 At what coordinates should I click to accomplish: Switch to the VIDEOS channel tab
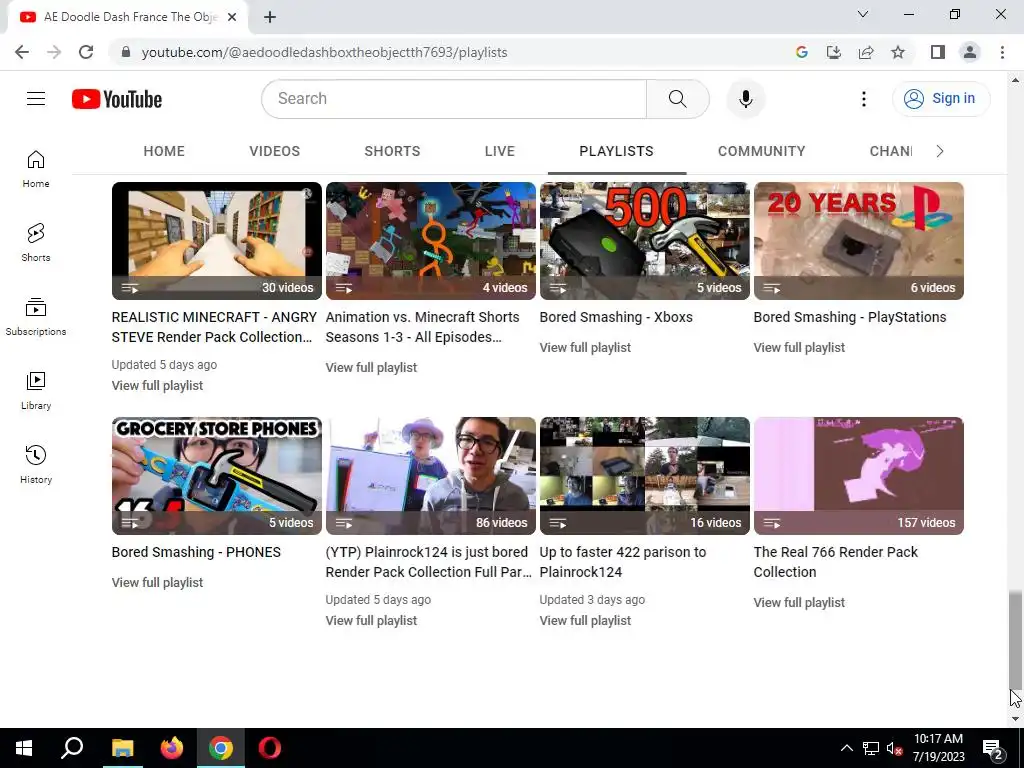tap(274, 152)
